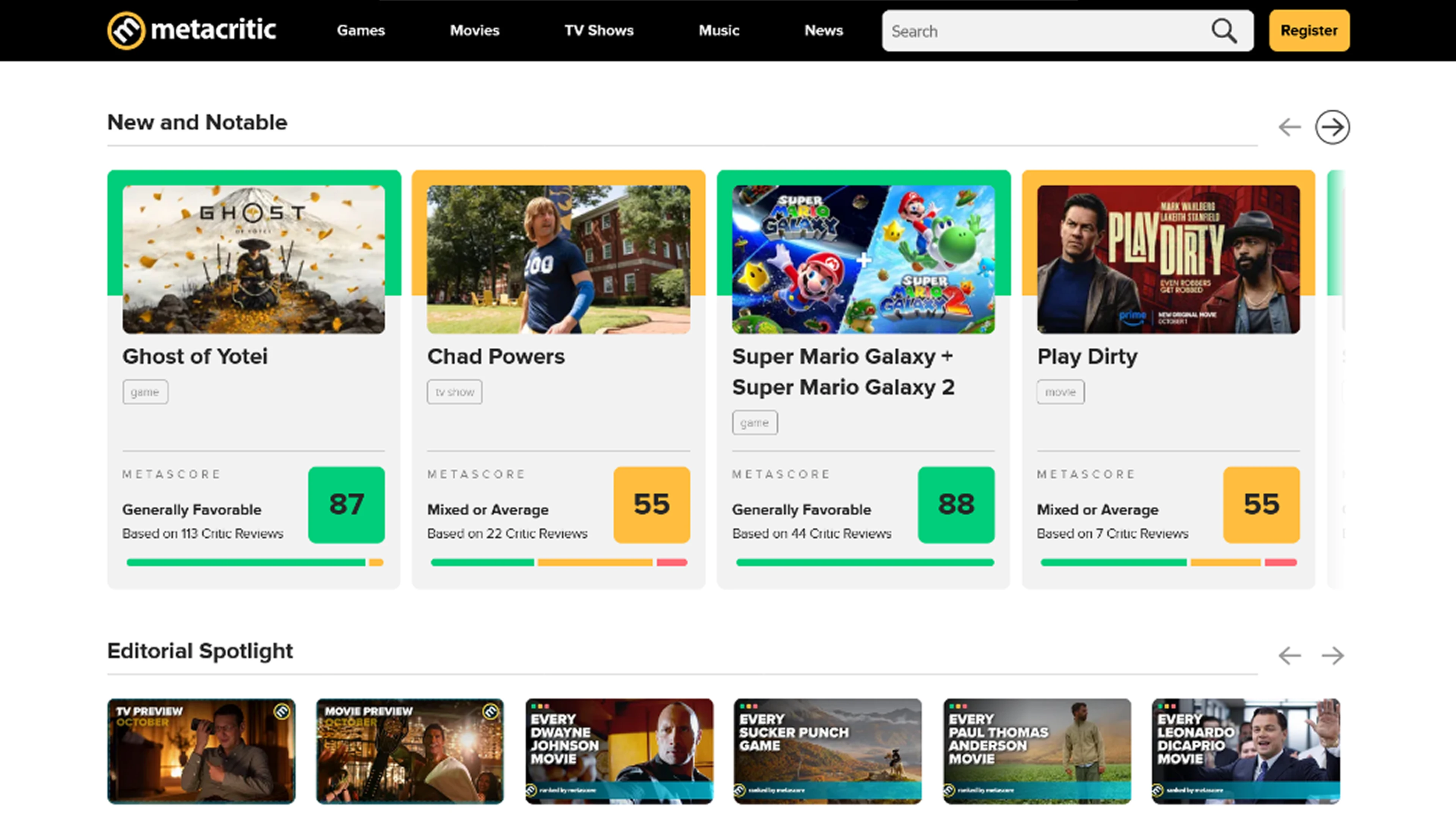Open TV Preview October thumbnail
Viewport: 1456px width, 819px height.
[201, 751]
